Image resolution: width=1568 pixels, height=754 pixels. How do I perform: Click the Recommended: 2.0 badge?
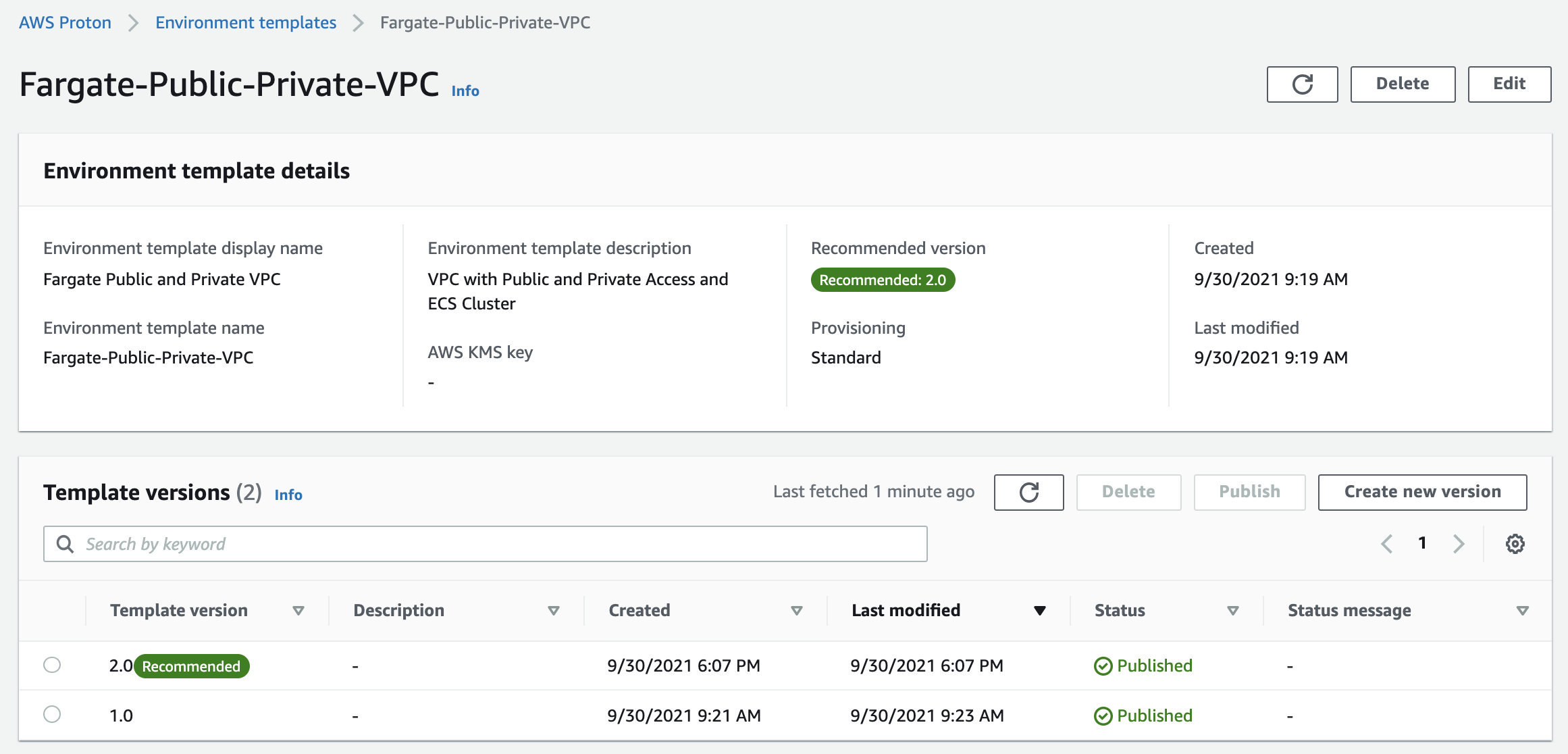pyautogui.click(x=883, y=280)
